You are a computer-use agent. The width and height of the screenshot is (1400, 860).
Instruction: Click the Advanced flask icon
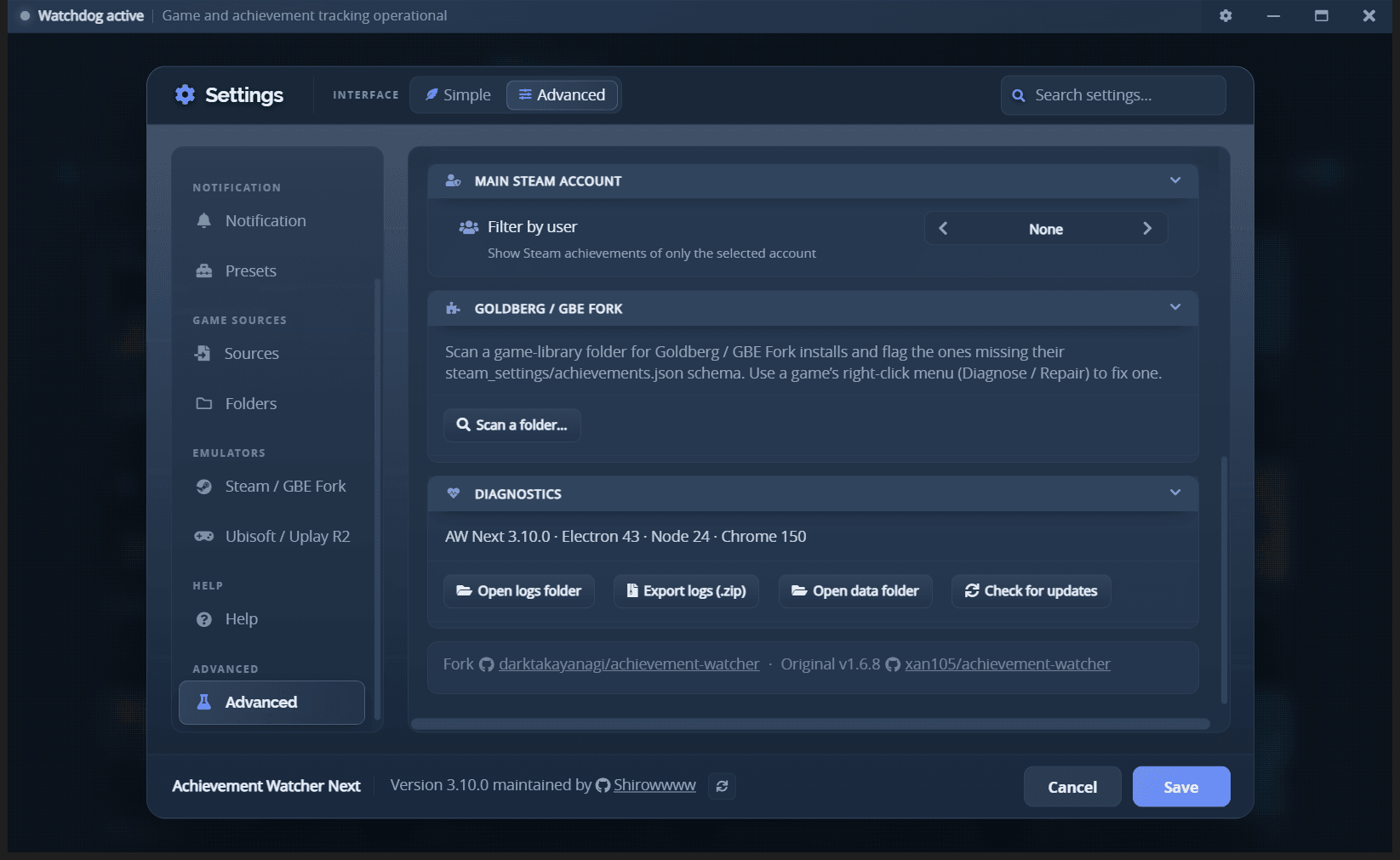[203, 702]
